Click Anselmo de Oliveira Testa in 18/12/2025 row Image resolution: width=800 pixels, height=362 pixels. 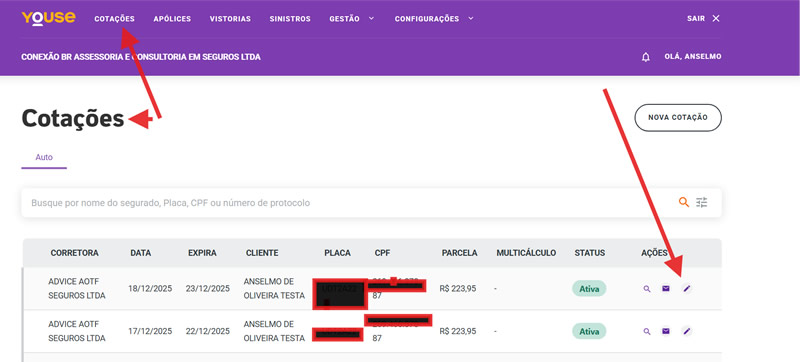pos(274,289)
